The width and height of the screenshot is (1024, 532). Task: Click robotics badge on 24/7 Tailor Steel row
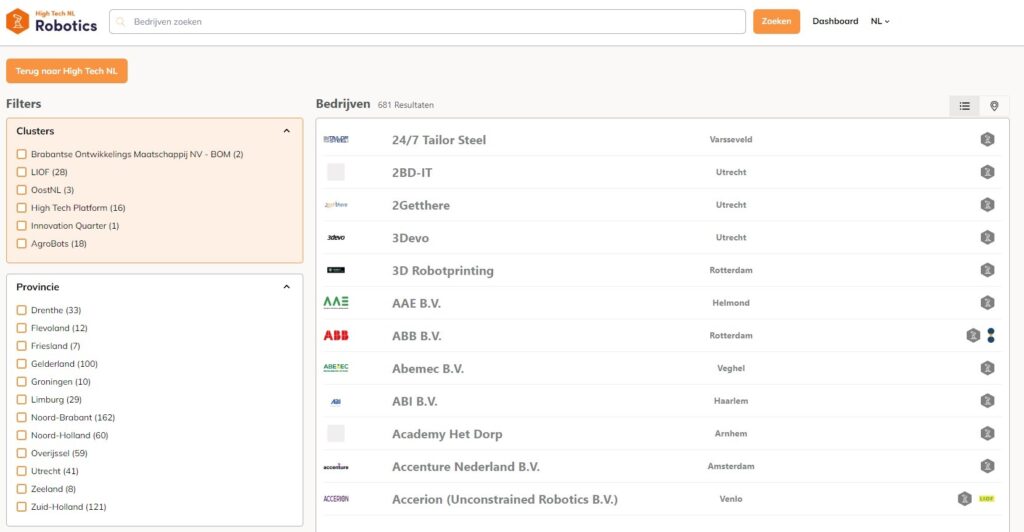pyautogui.click(x=987, y=139)
